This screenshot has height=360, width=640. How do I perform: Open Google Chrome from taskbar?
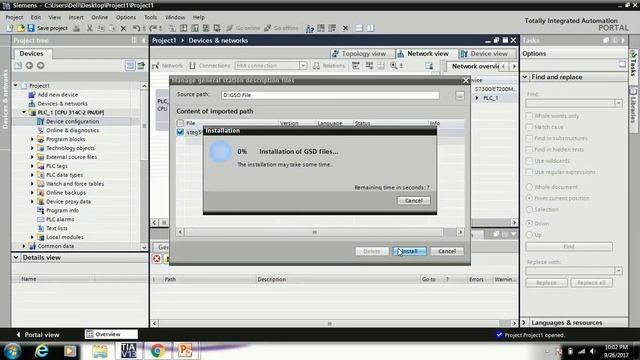[158, 351]
